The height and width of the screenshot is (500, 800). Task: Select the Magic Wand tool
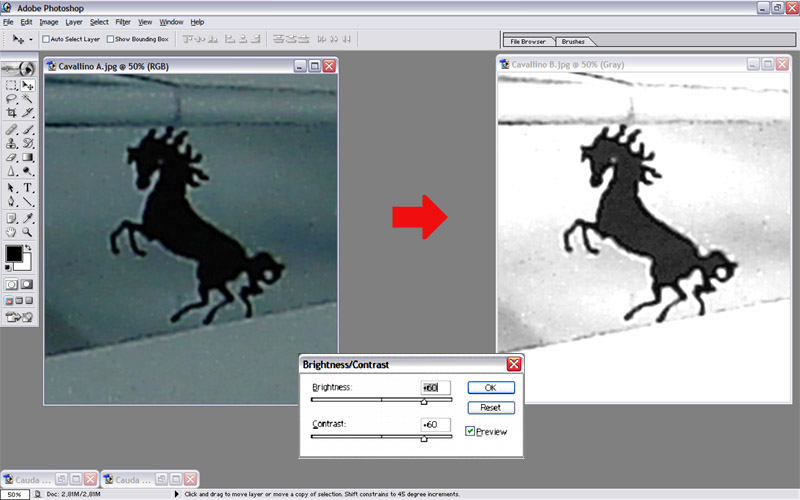[28, 99]
